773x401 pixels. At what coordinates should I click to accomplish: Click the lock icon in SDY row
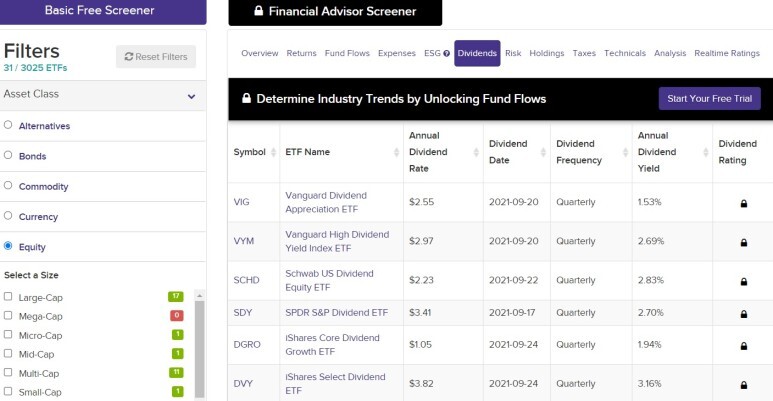744,314
